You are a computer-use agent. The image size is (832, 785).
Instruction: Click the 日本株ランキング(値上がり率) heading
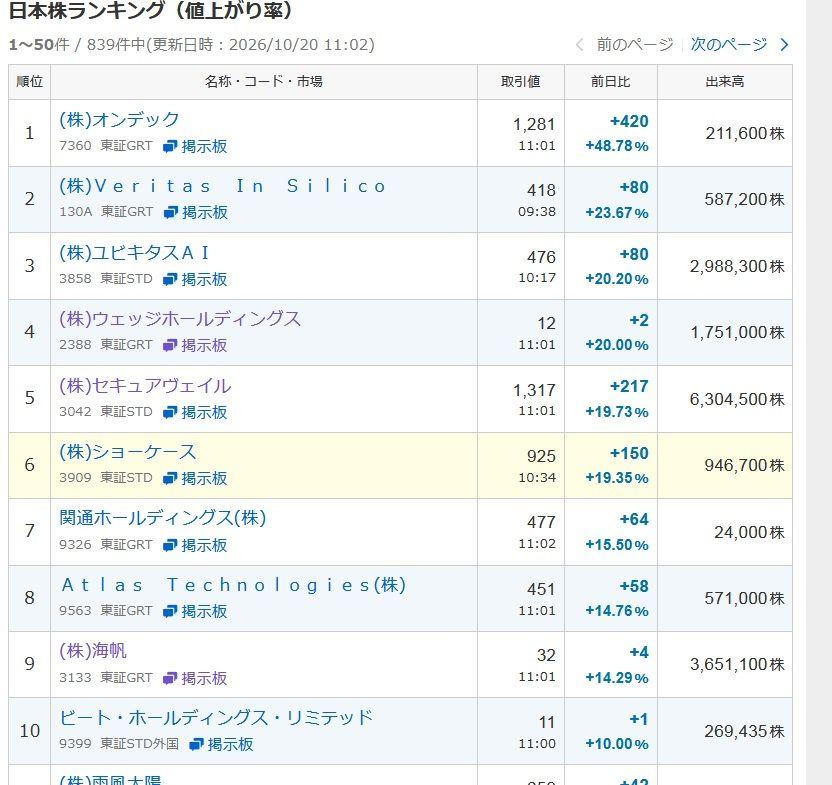(x=151, y=11)
